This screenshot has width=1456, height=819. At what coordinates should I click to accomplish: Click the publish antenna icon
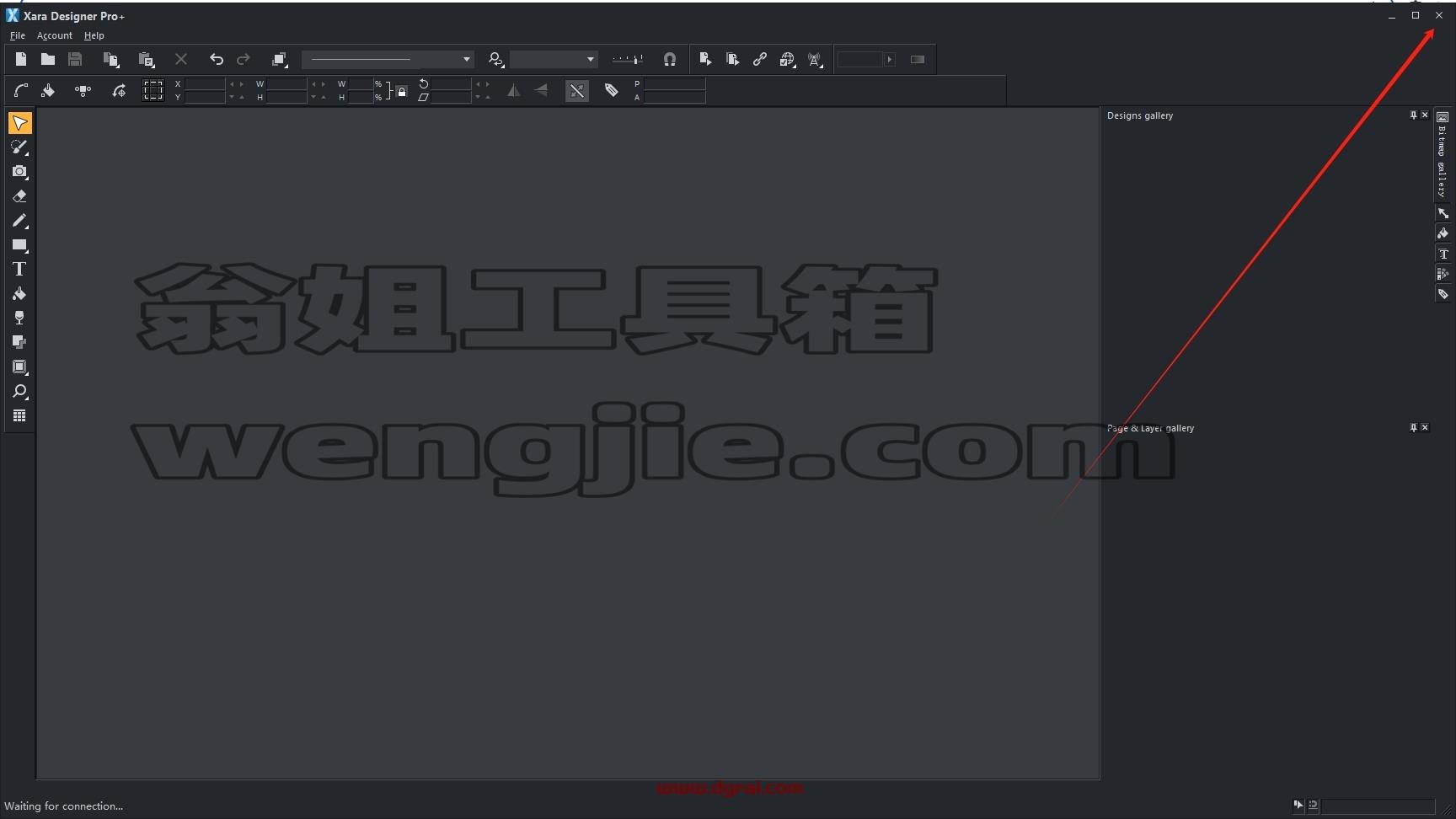tap(815, 59)
